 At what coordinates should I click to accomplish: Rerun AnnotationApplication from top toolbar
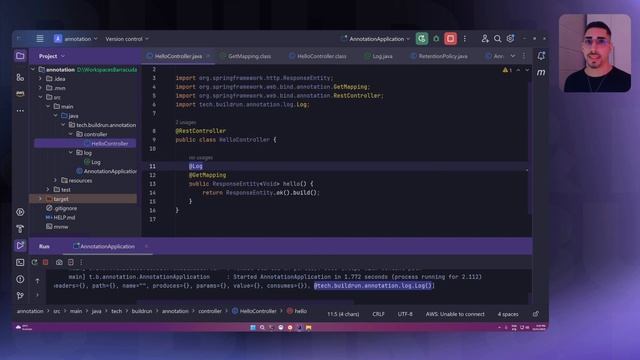(422, 39)
